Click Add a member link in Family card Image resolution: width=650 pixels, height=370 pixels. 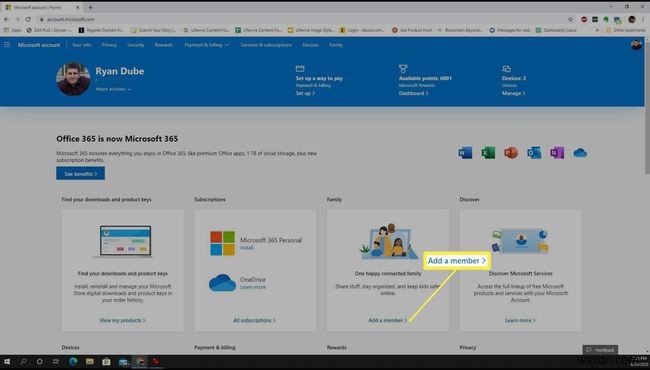click(x=388, y=320)
